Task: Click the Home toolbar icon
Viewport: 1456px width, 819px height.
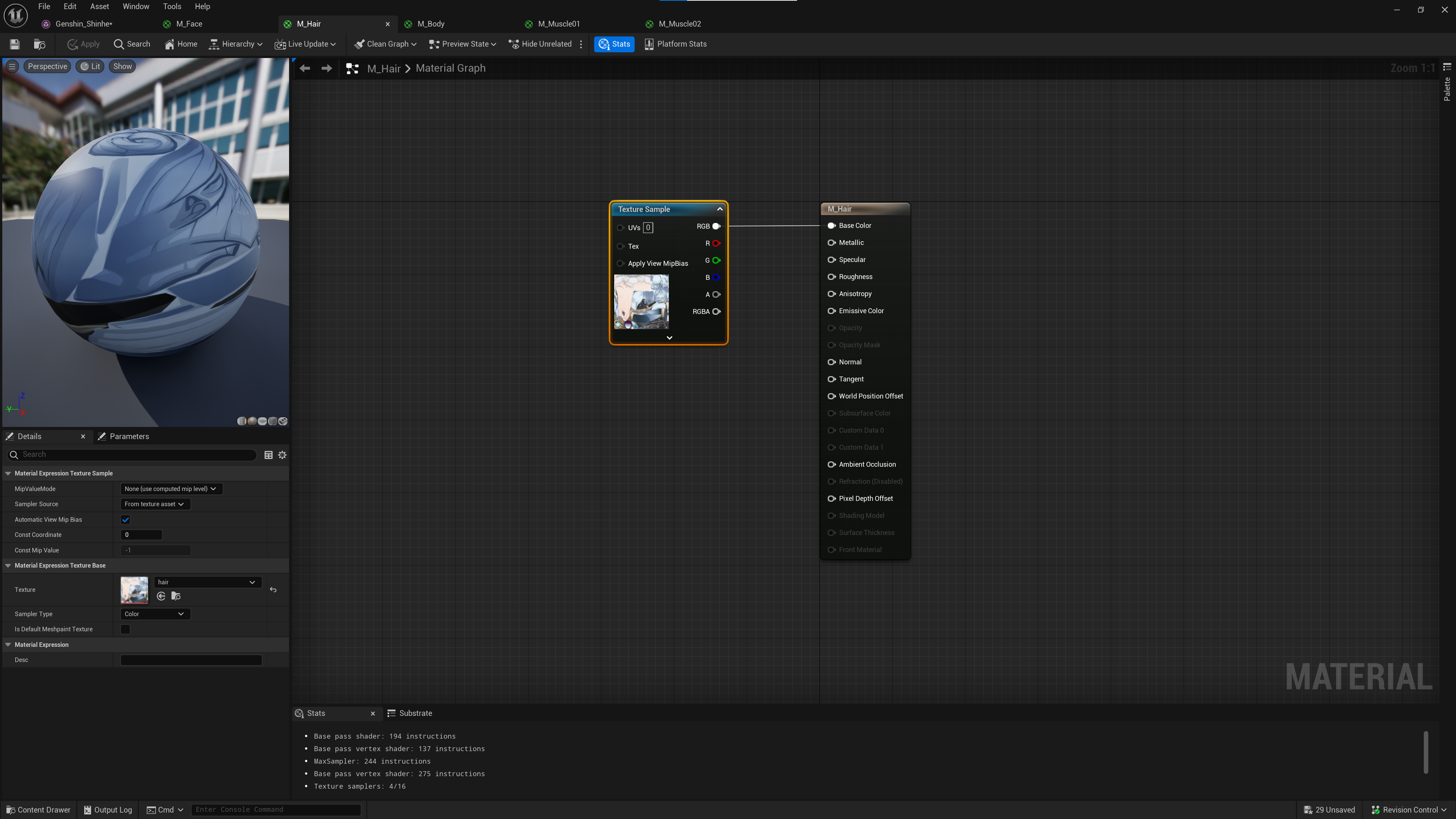Action: point(181,44)
